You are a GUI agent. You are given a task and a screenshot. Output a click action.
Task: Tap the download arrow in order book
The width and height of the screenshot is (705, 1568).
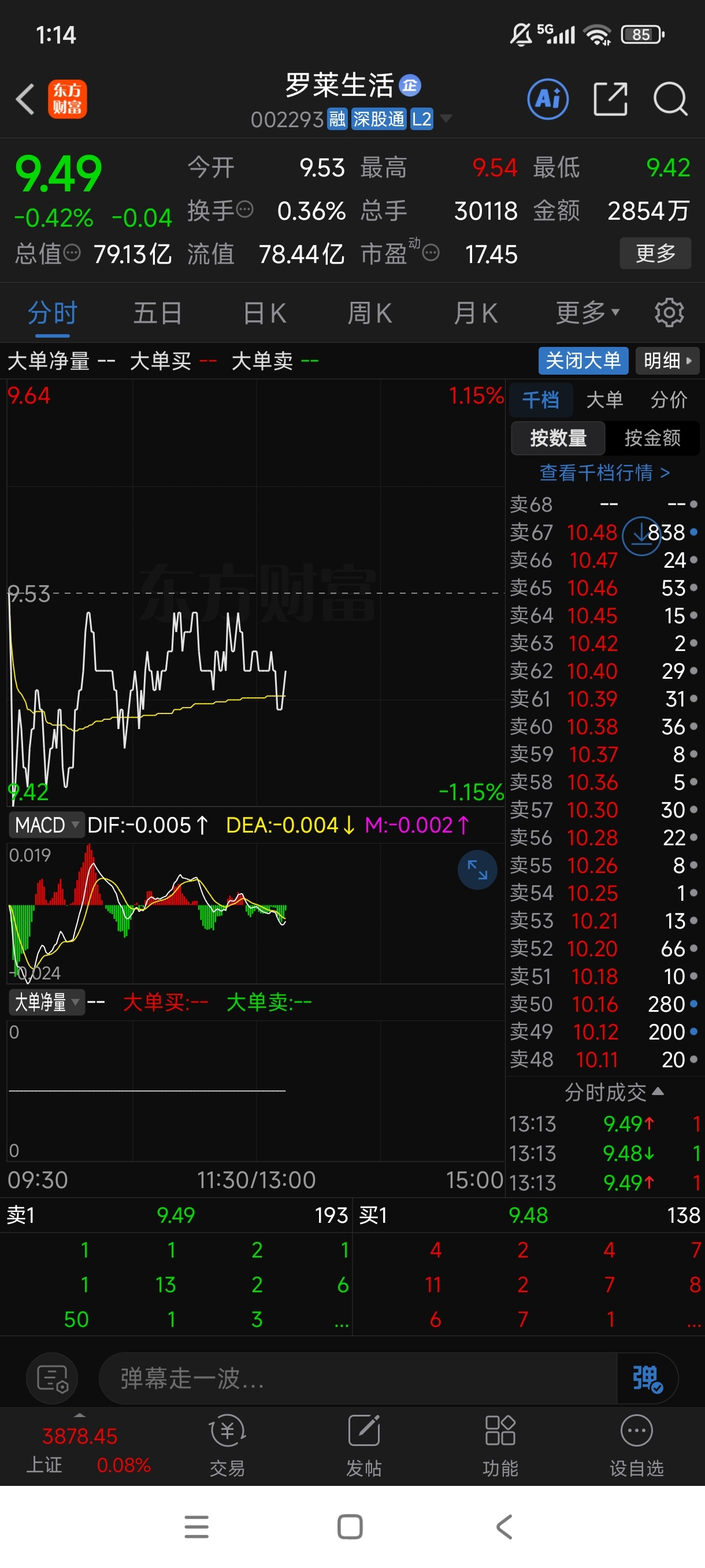(641, 535)
